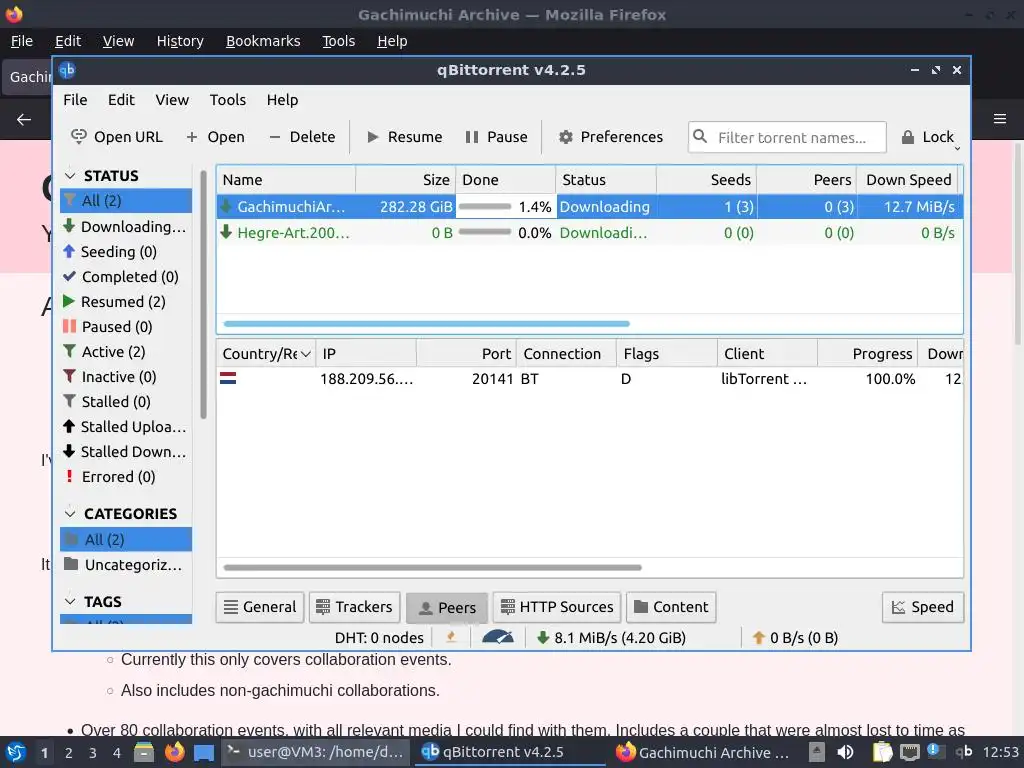Viewport: 1024px width, 768px height.
Task: Expand toolbar overflow arrow below Lock
Action: point(957,149)
